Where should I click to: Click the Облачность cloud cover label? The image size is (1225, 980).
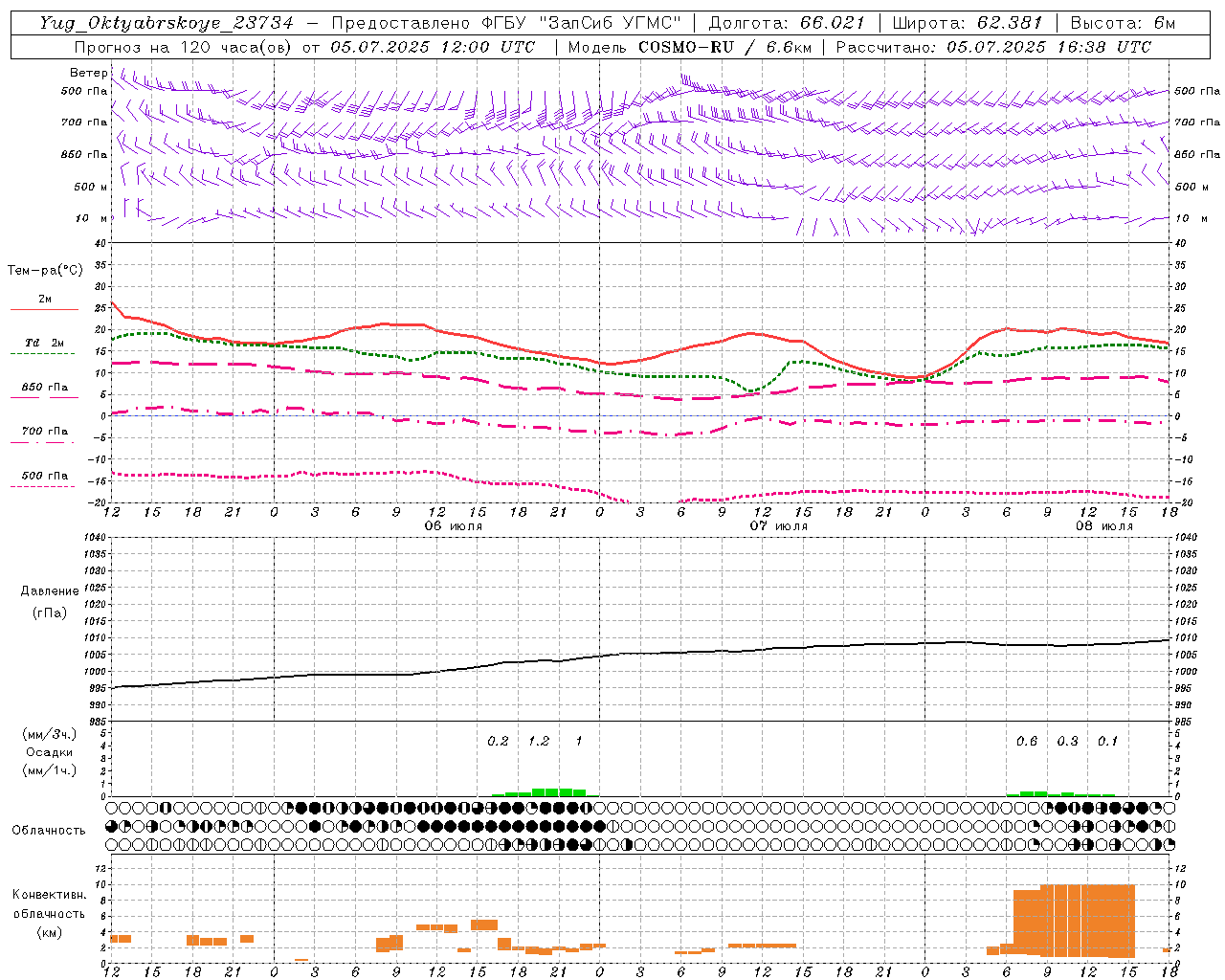(48, 830)
